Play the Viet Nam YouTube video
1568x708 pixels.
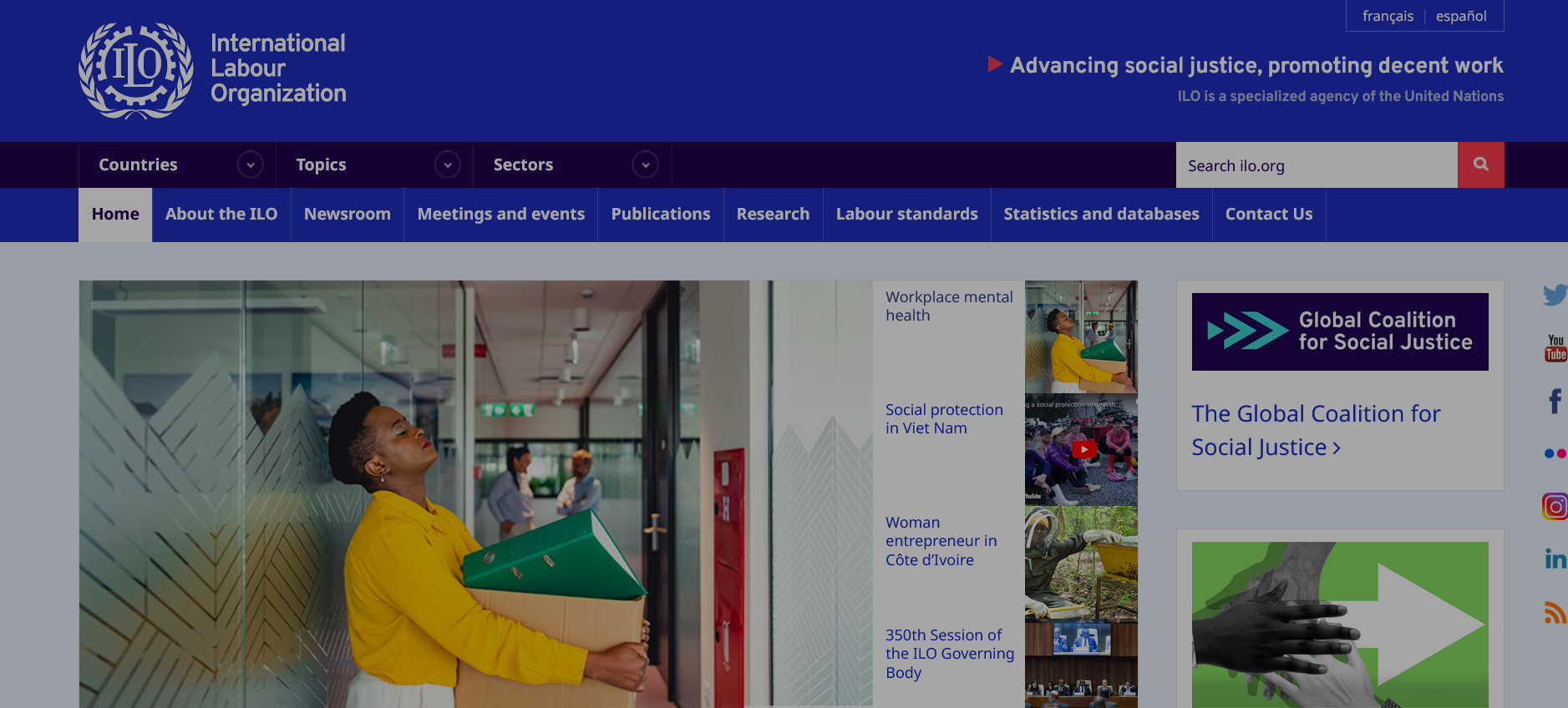click(x=1083, y=449)
